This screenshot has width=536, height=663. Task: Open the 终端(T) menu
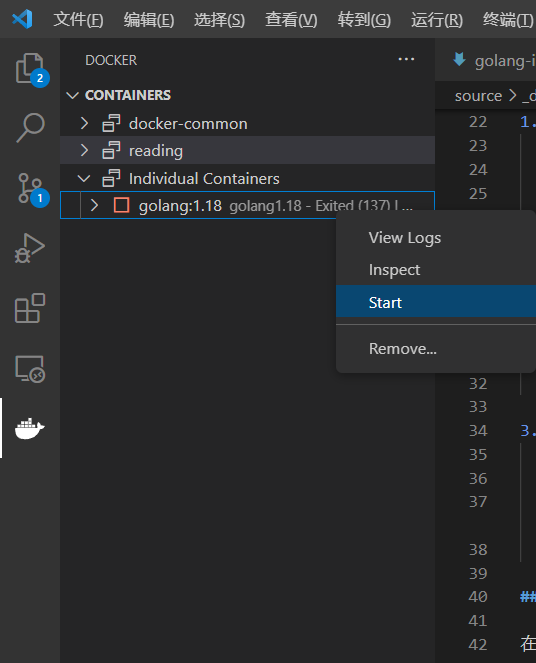point(508,19)
